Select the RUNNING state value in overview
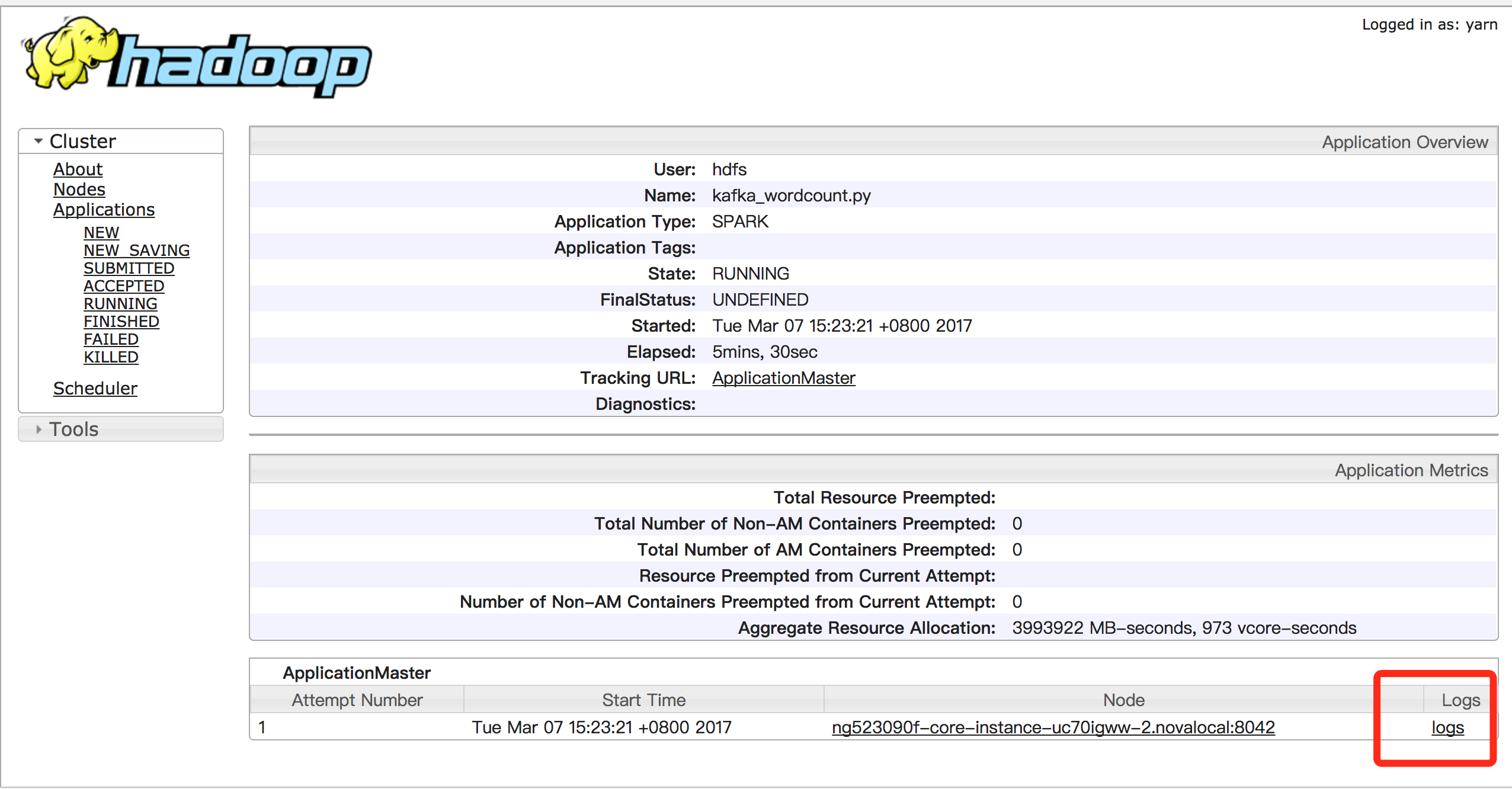 click(x=751, y=274)
